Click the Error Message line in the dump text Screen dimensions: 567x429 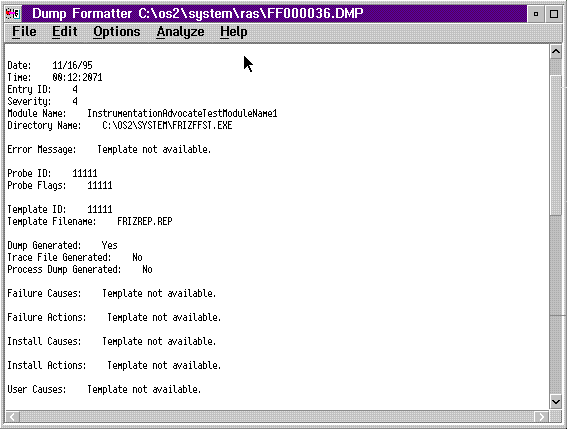point(109,149)
